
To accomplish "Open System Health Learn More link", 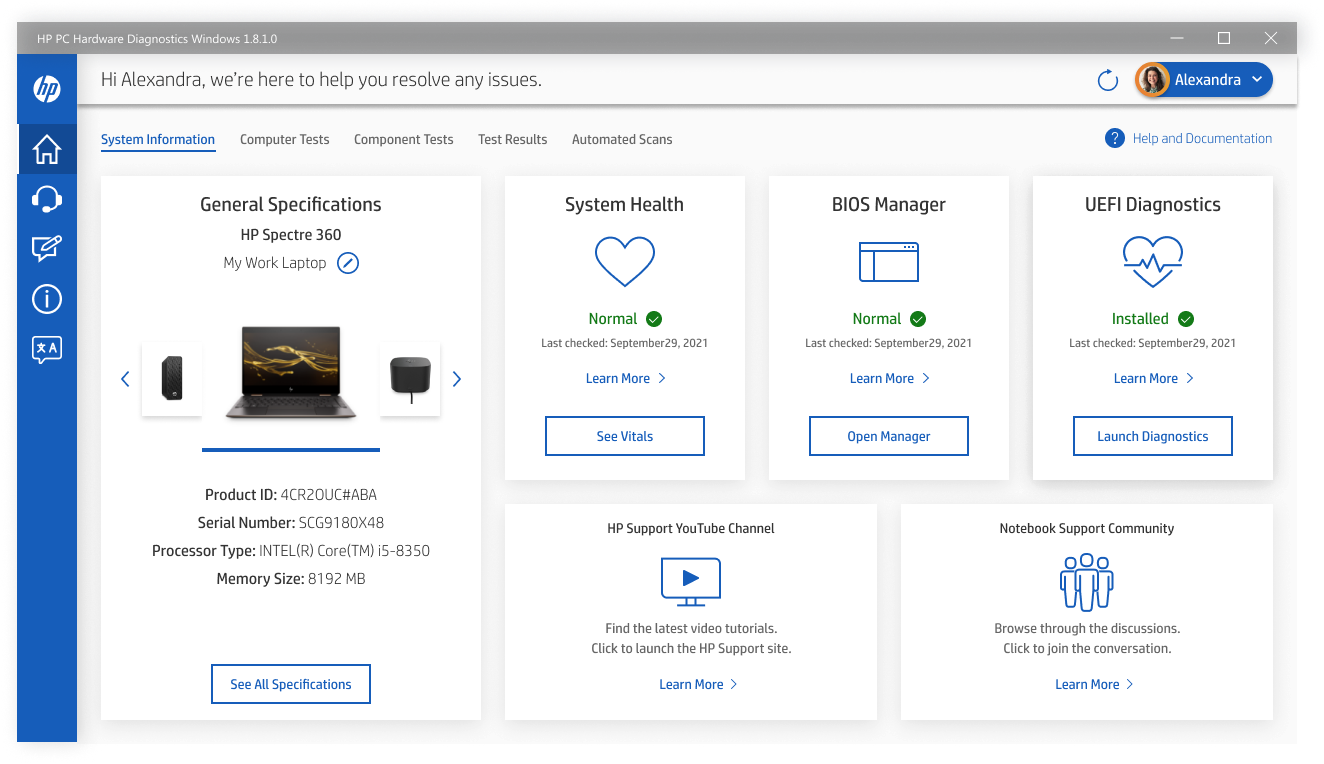I will (625, 379).
